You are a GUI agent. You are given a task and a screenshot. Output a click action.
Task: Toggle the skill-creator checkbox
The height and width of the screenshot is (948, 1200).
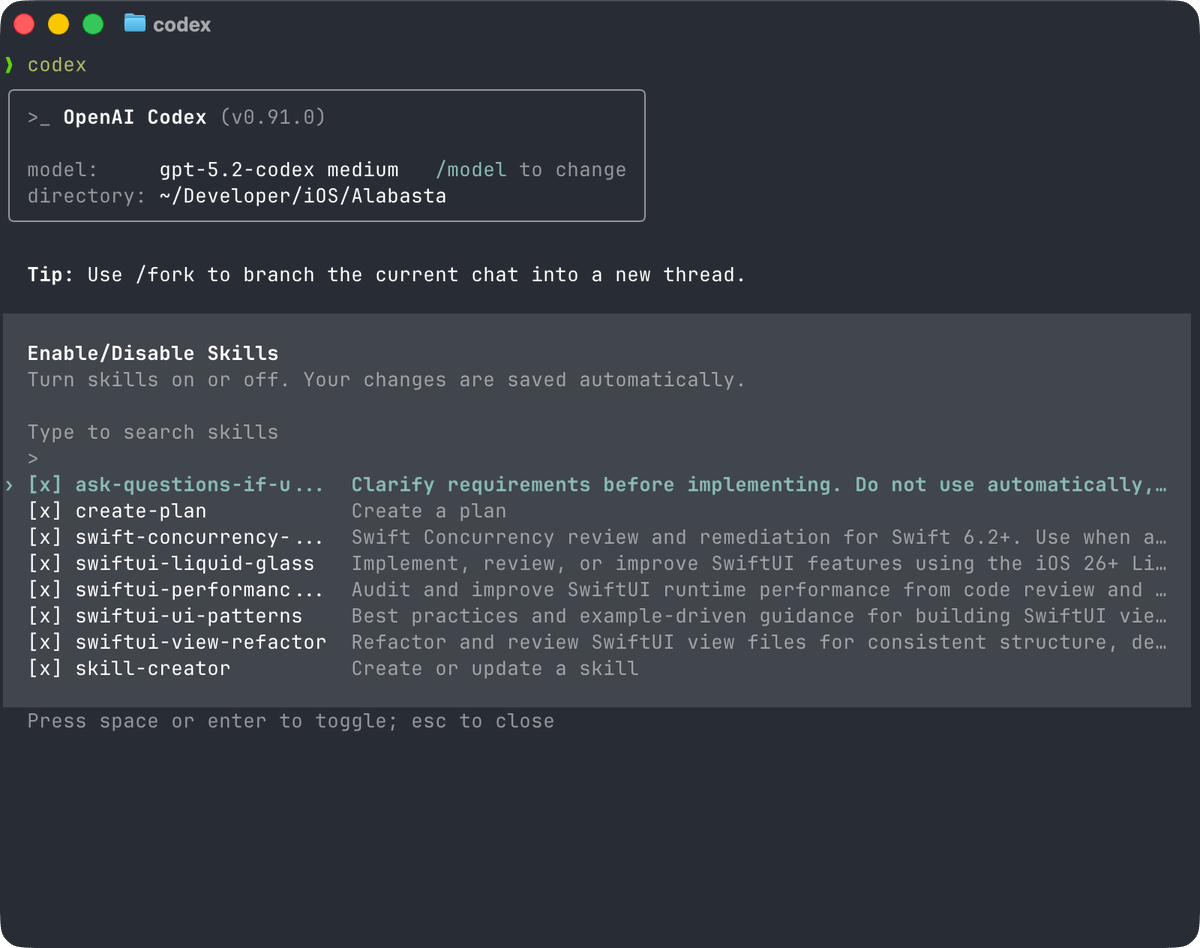(x=44, y=668)
